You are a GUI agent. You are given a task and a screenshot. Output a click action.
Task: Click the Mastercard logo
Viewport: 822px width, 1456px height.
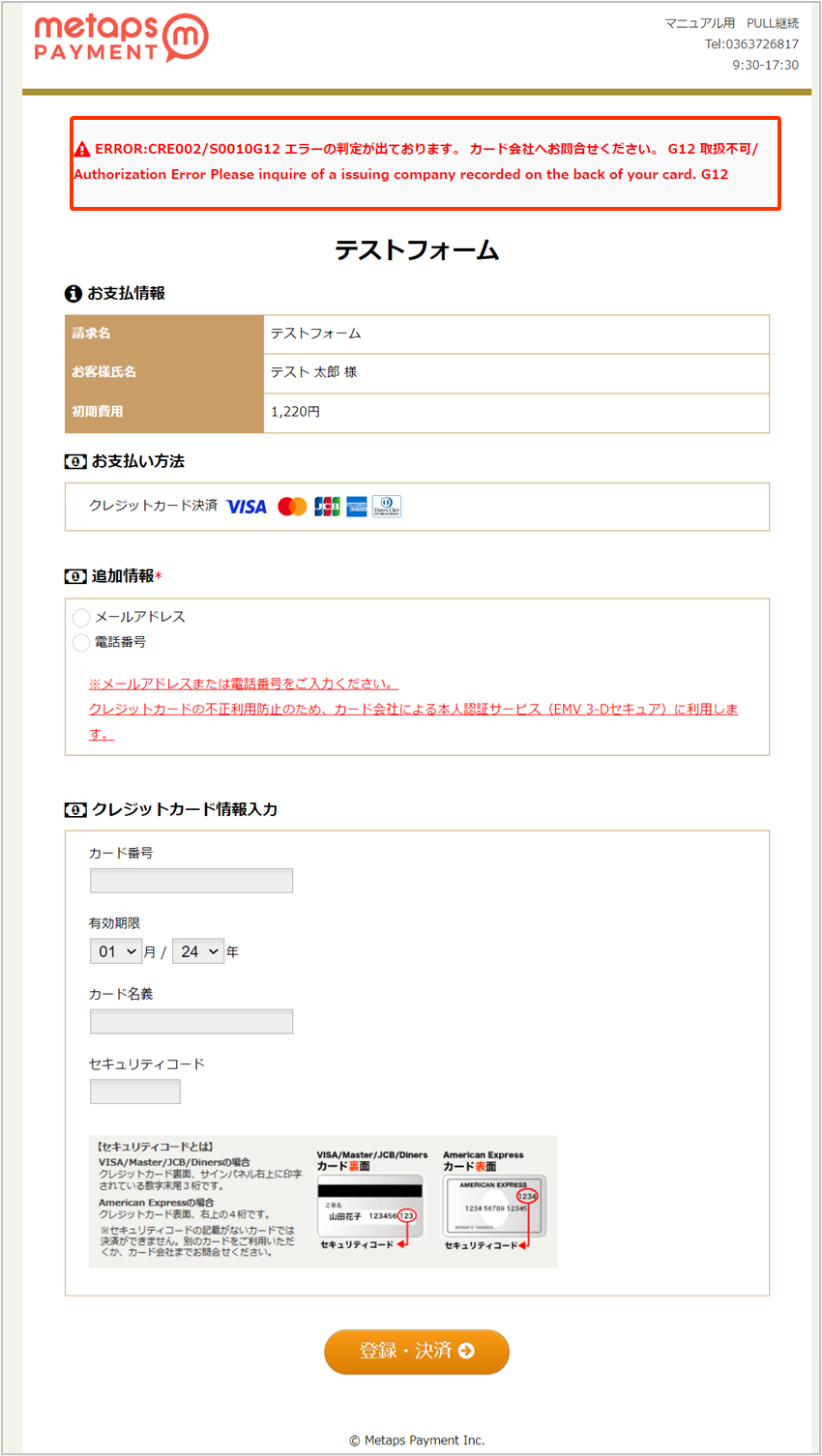[x=292, y=507]
